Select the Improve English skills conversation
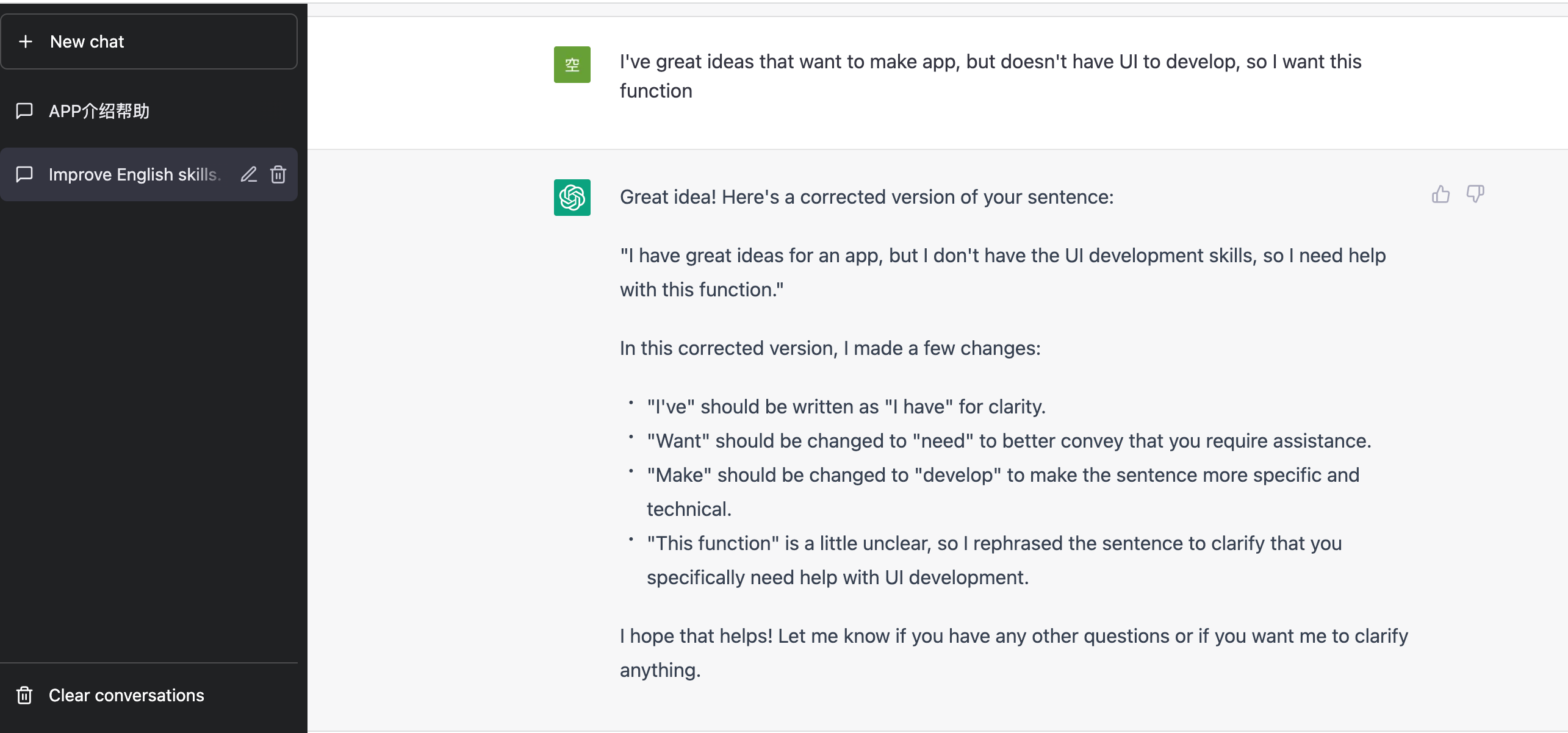Viewport: 1568px width, 733px height. [x=149, y=174]
